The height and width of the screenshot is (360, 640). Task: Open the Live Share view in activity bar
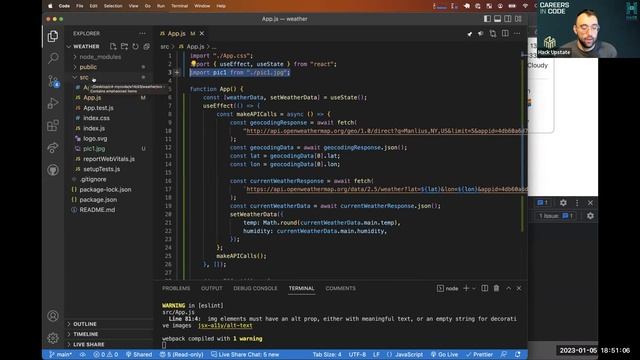pyautogui.click(x=53, y=147)
